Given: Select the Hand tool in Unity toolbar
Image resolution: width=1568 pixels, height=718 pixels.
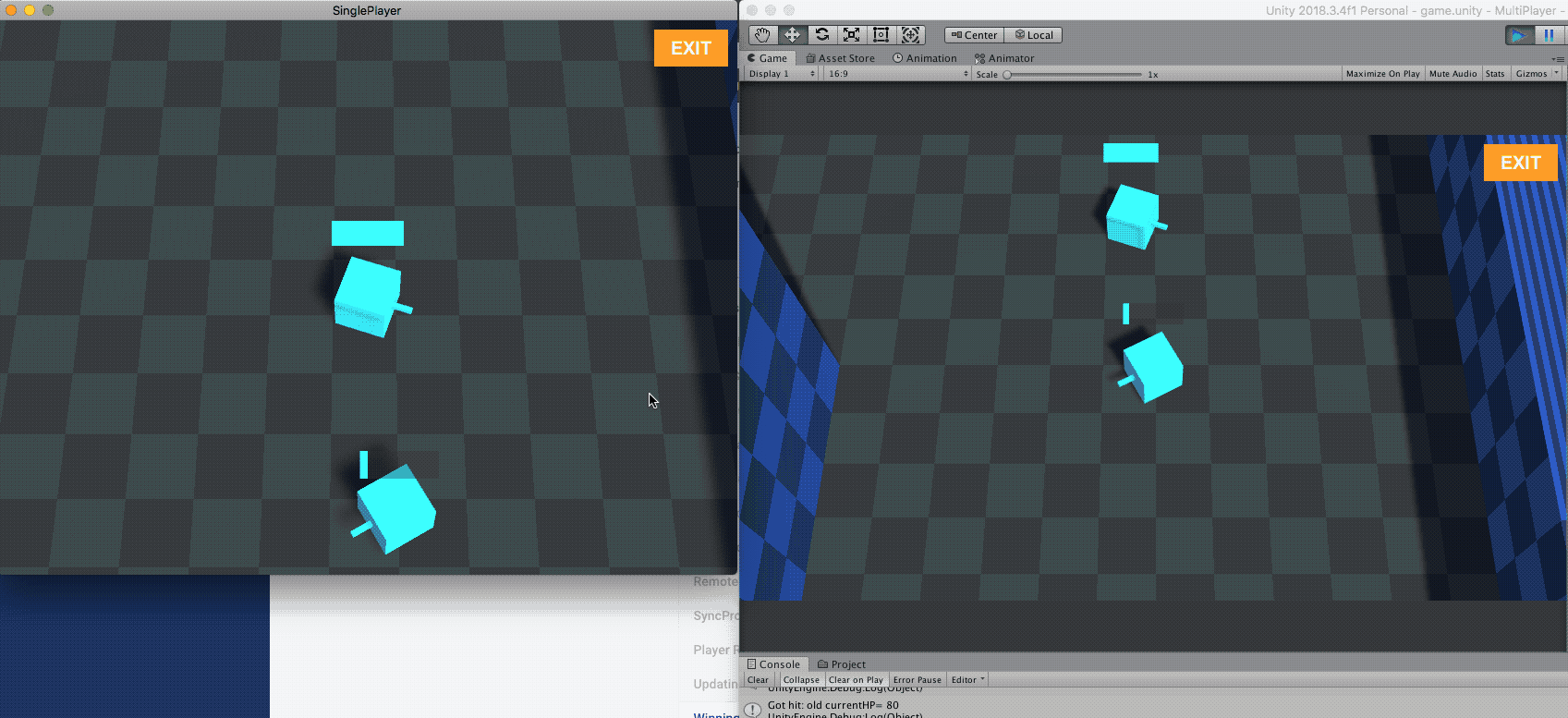Looking at the screenshot, I should click(762, 35).
